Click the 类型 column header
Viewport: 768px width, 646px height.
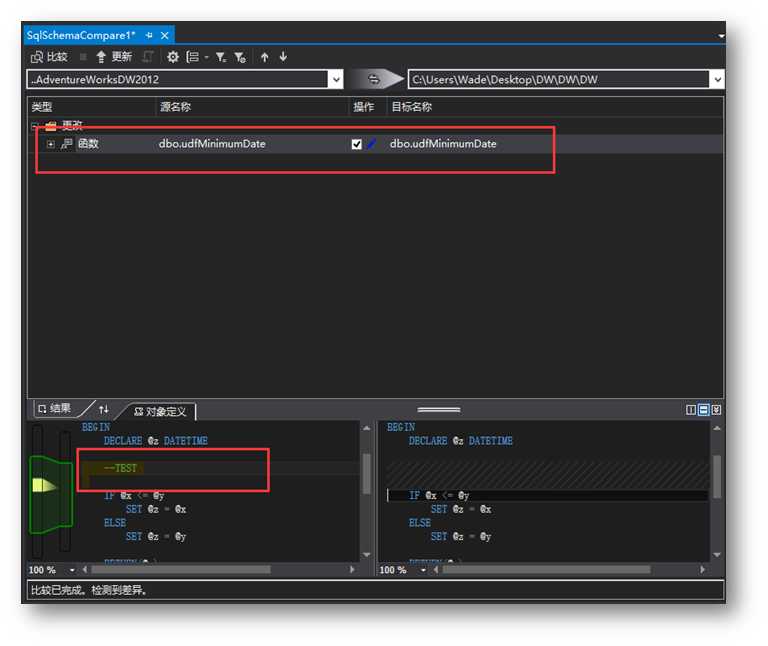tap(91, 107)
